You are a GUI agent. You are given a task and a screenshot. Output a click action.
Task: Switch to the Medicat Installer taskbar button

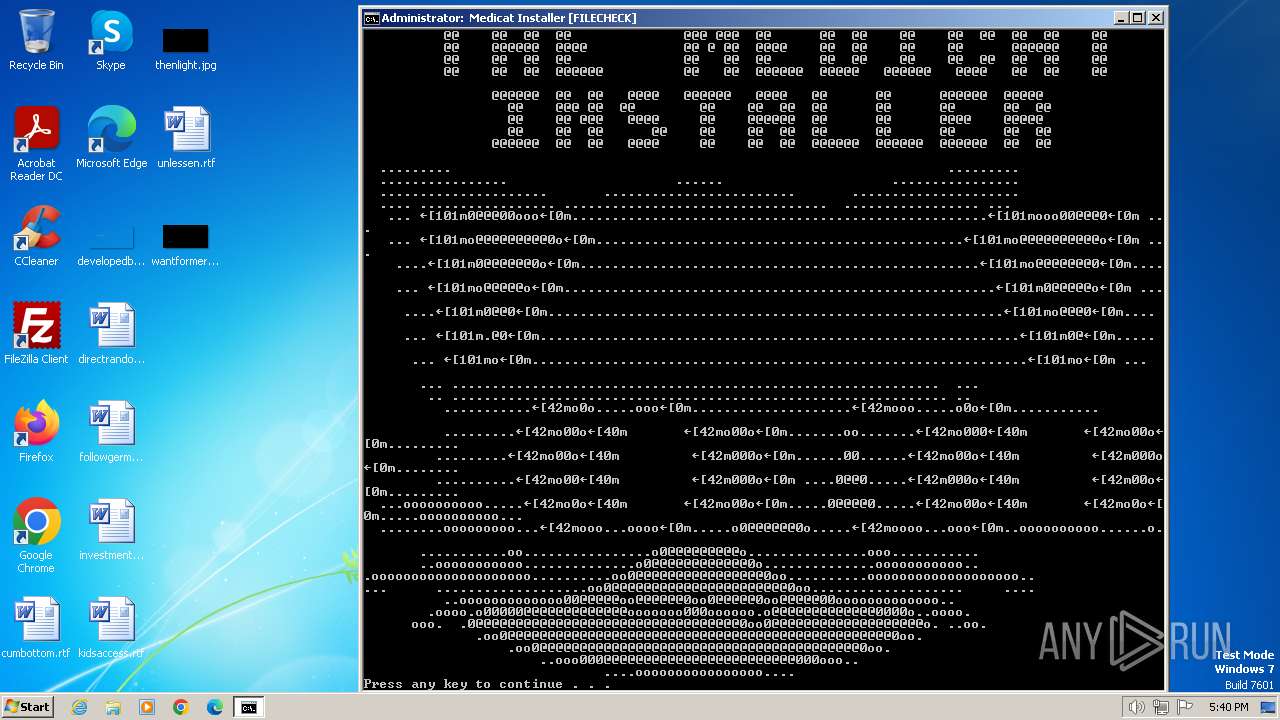coord(249,707)
